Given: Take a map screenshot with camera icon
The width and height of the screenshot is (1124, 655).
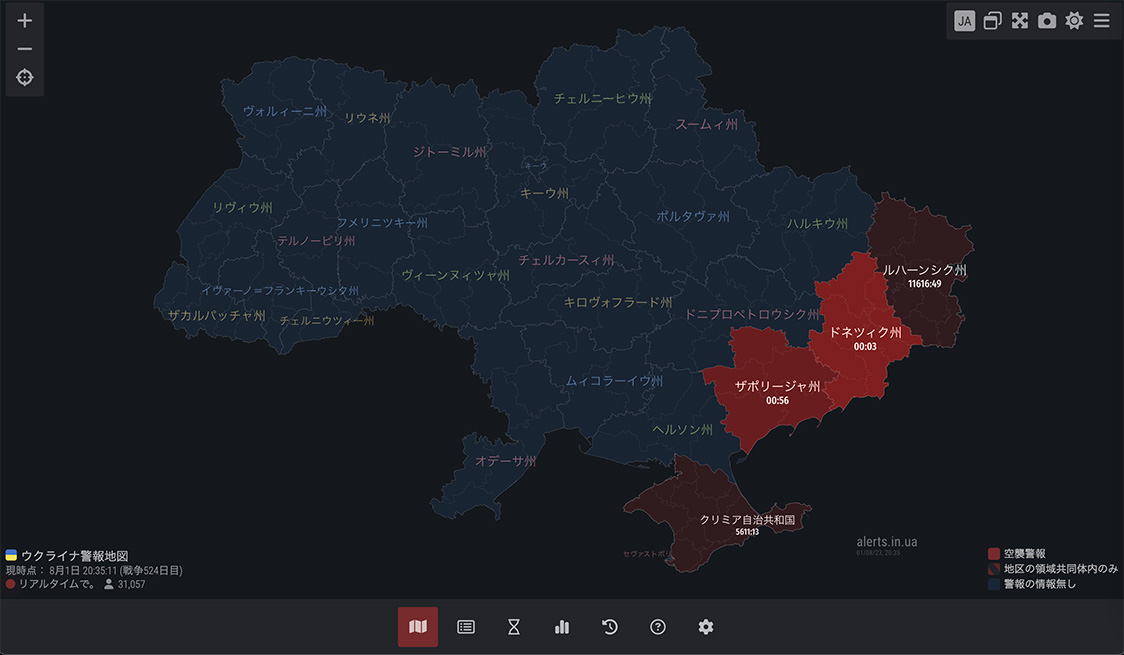Looking at the screenshot, I should pos(1047,21).
